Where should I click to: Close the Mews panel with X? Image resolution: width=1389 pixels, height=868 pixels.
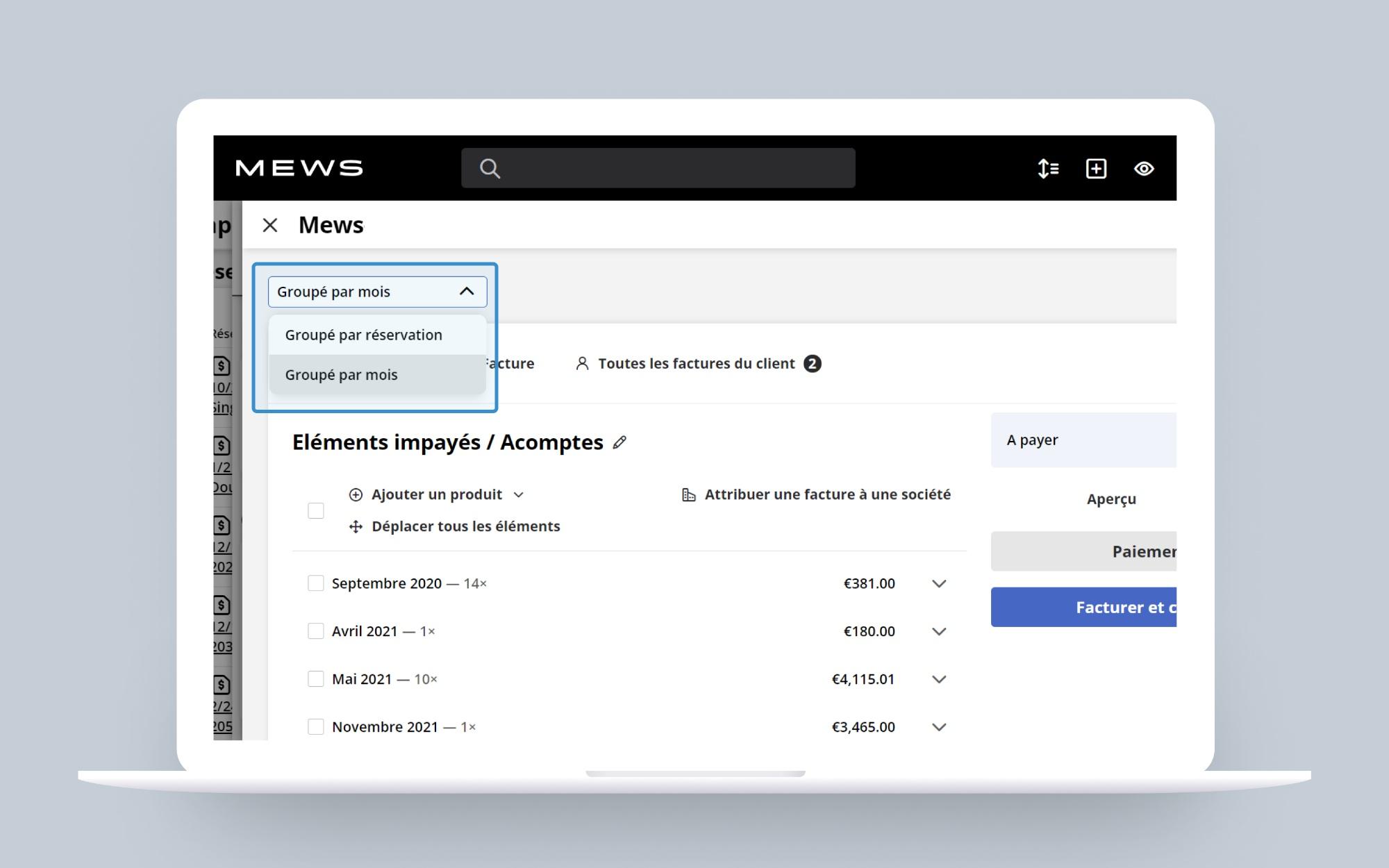click(270, 225)
